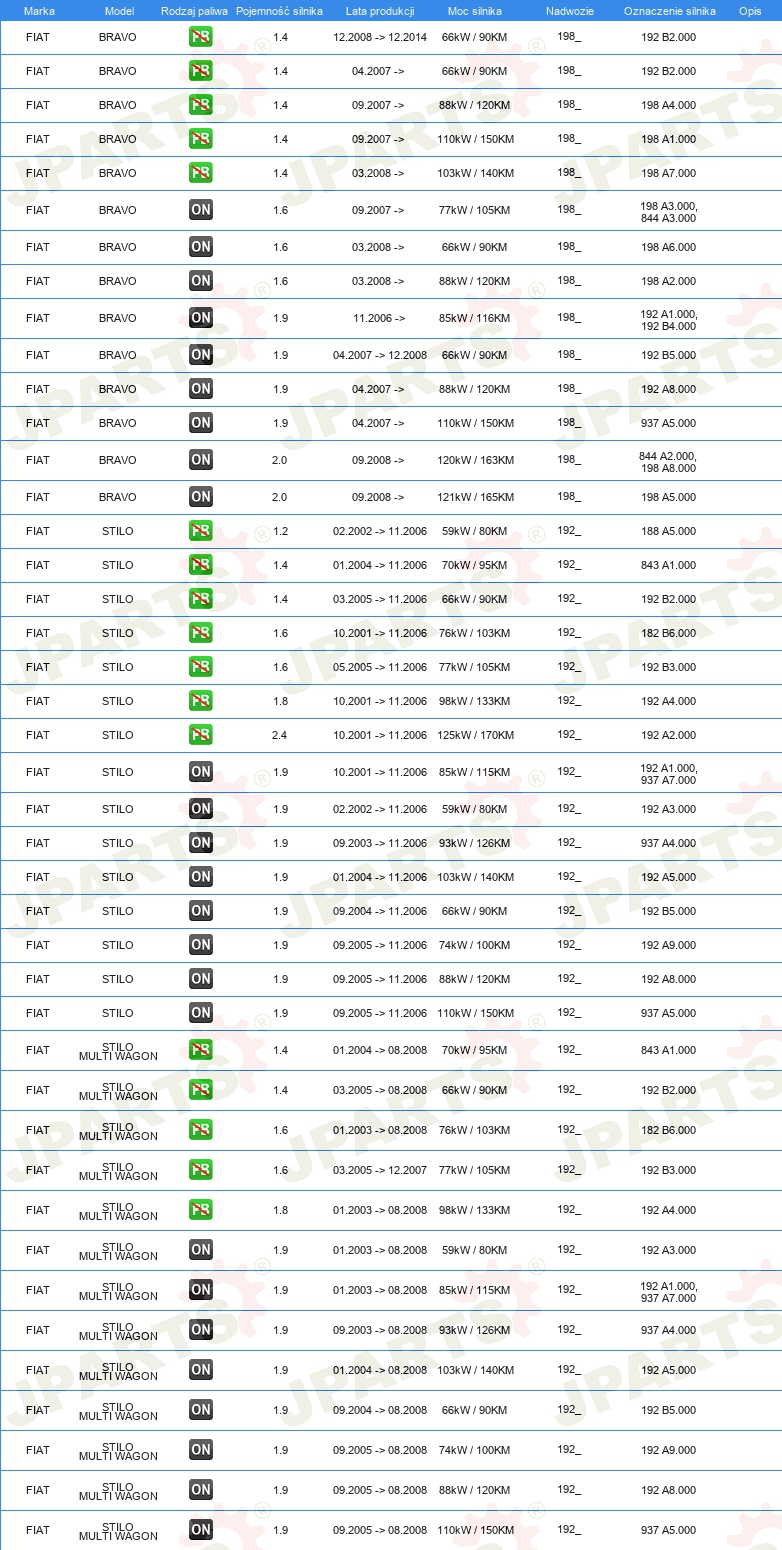Click the Nadwozie column header
782x1550 pixels.
[x=570, y=11]
